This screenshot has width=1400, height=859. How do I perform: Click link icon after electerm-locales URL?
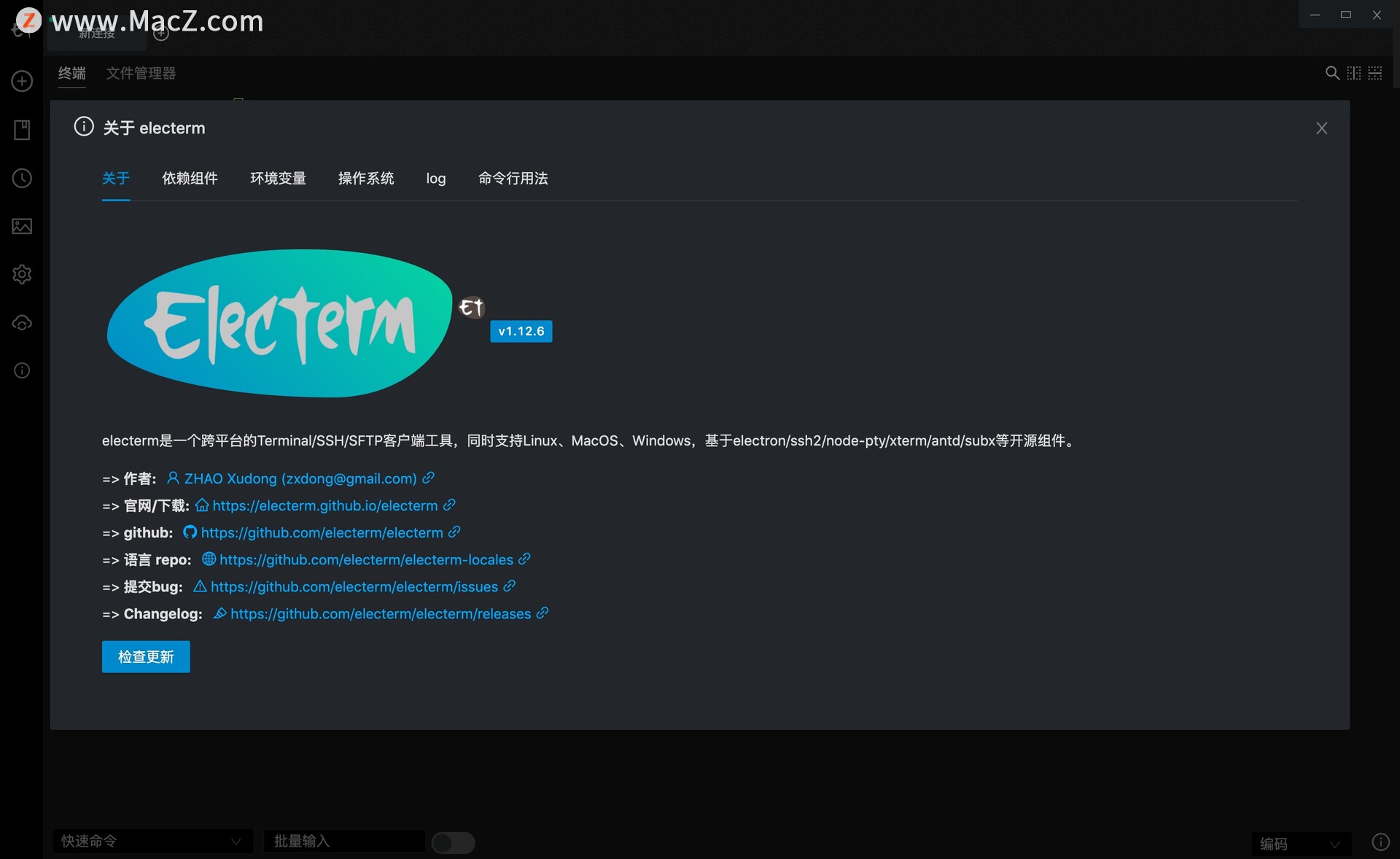(524, 559)
